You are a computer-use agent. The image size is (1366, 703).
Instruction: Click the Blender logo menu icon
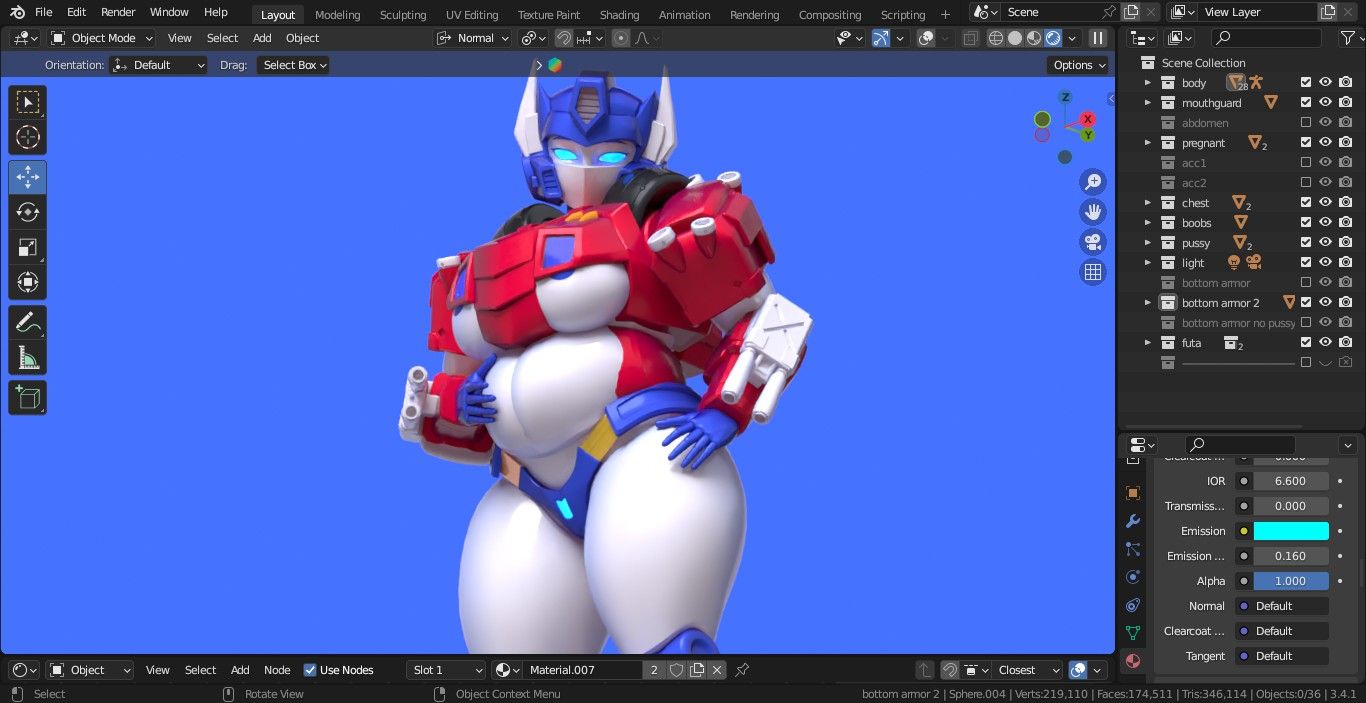point(18,12)
